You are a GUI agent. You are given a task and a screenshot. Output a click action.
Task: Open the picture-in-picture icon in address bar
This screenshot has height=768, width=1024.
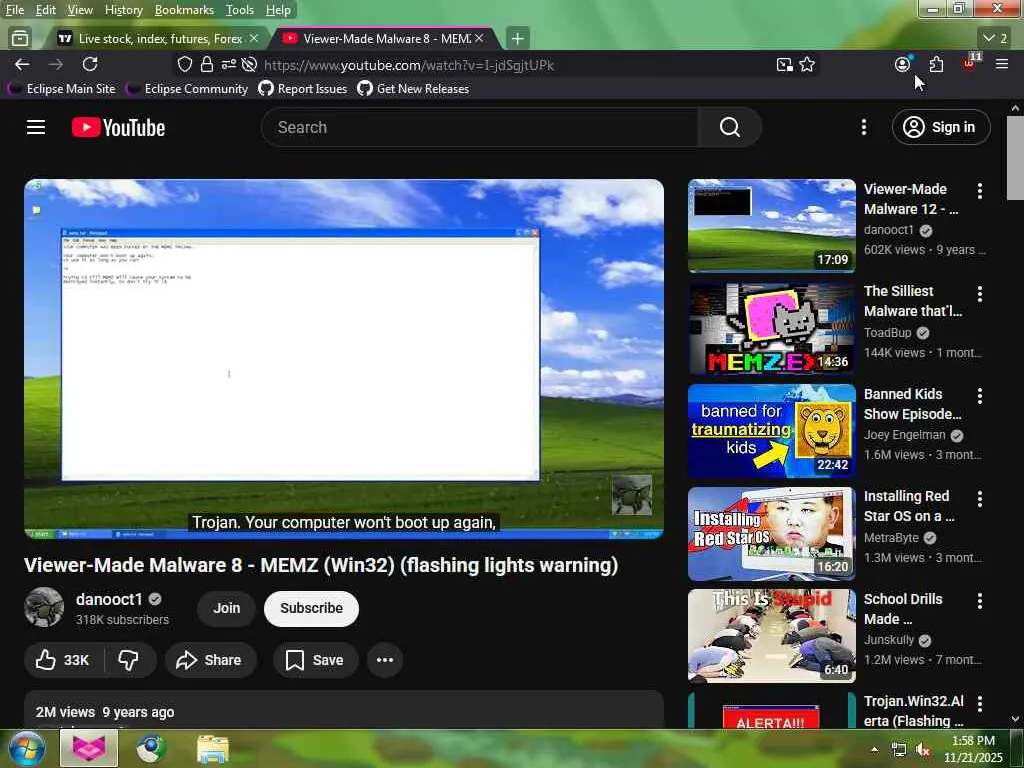(784, 64)
